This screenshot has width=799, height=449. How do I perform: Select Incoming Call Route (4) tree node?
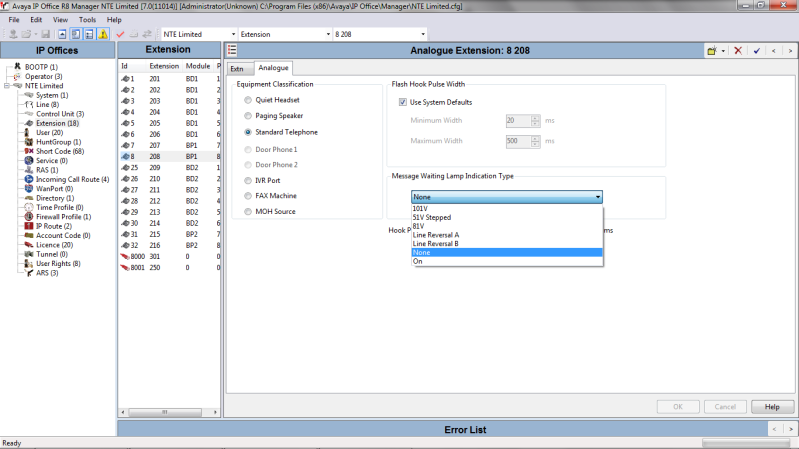(72, 179)
